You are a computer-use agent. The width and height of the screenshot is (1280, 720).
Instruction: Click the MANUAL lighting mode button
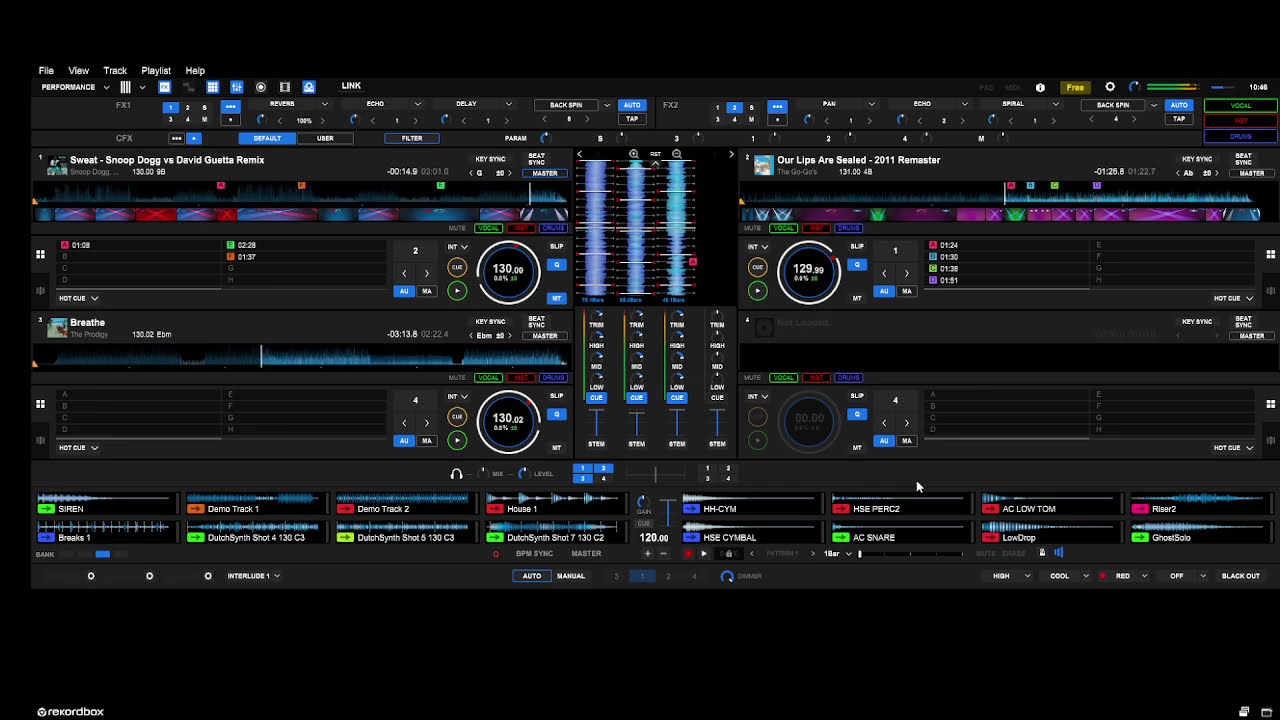pos(571,576)
